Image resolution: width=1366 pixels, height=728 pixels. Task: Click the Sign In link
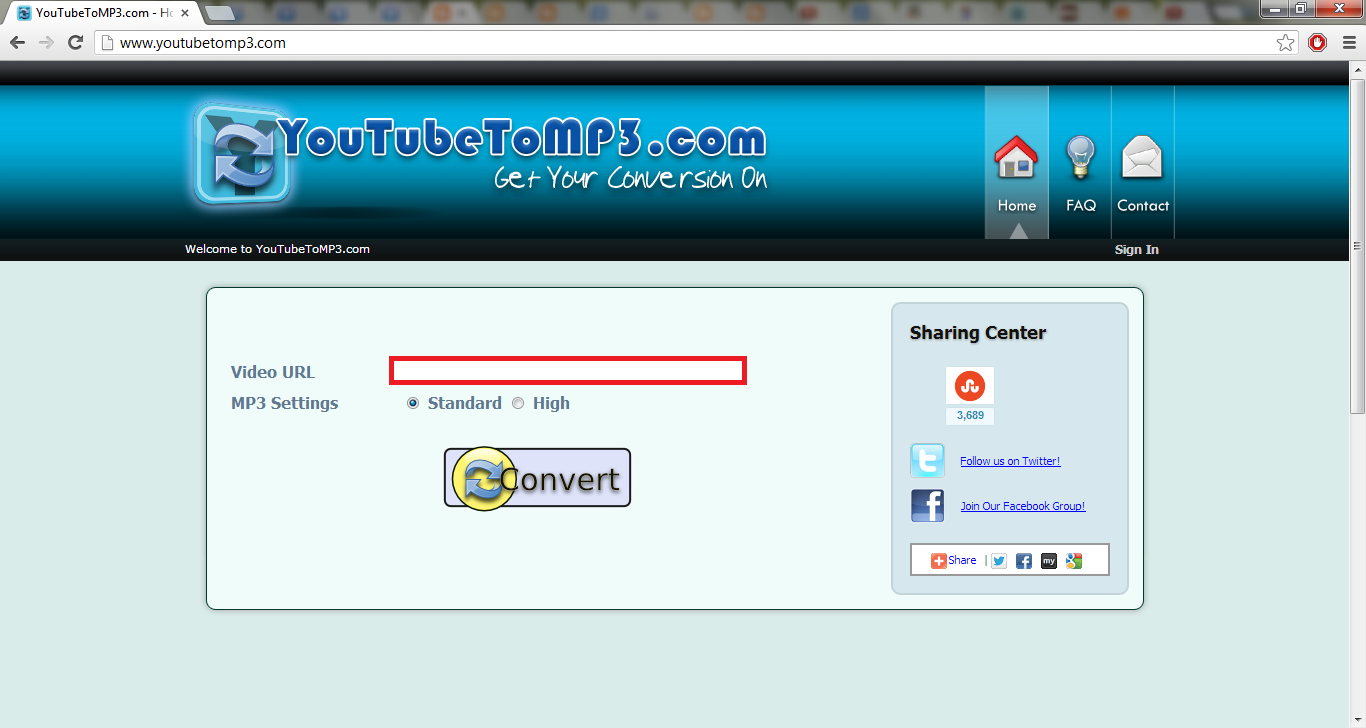click(x=1137, y=249)
